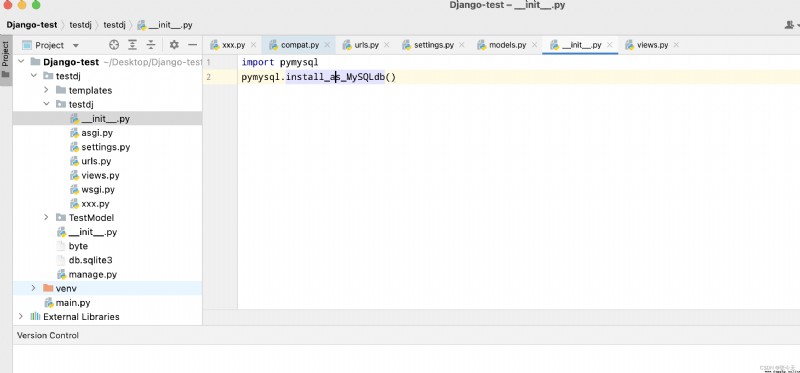
Task: Select views.py in project tree
Action: pos(100,176)
